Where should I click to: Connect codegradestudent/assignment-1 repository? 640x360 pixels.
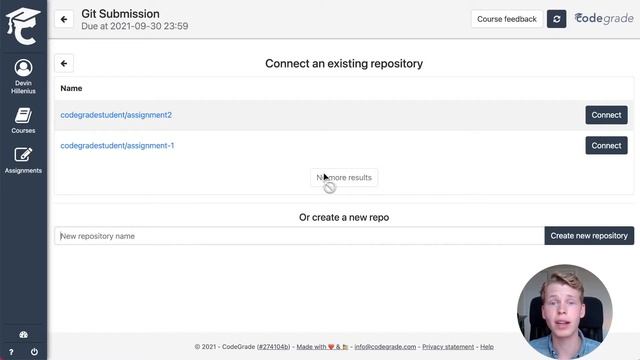pyautogui.click(x=606, y=146)
